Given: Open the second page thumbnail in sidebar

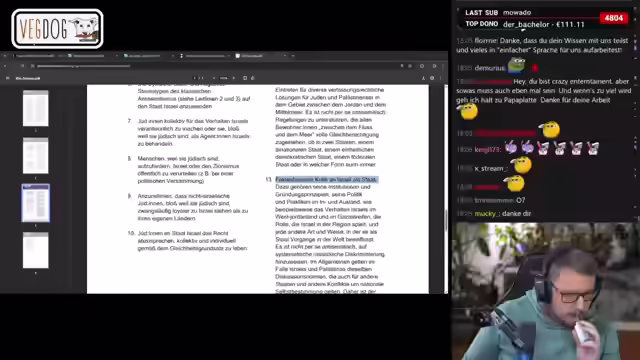Looking at the screenshot, I should point(36,156).
